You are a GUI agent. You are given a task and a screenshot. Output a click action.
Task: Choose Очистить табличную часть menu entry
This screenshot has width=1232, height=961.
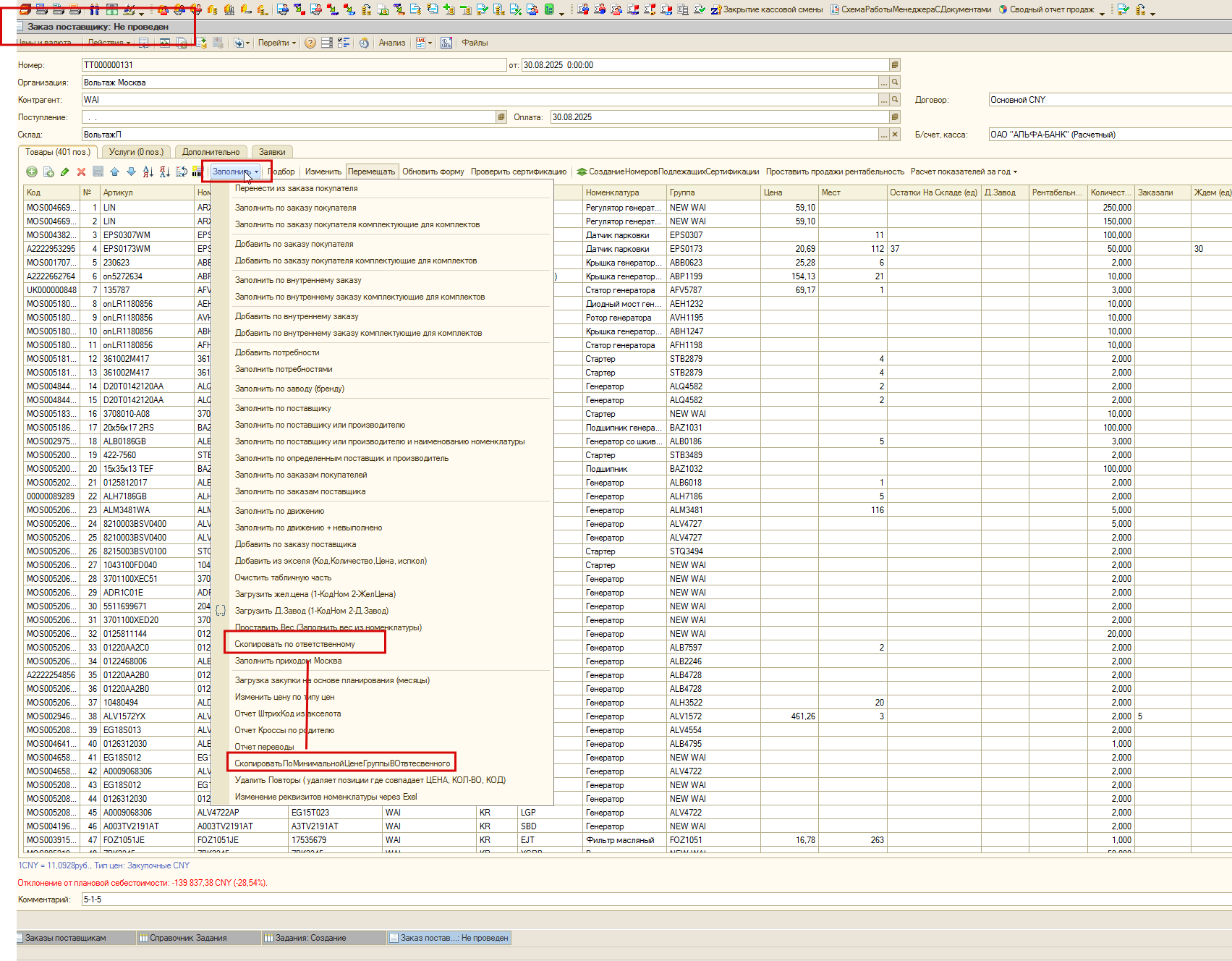tap(283, 577)
